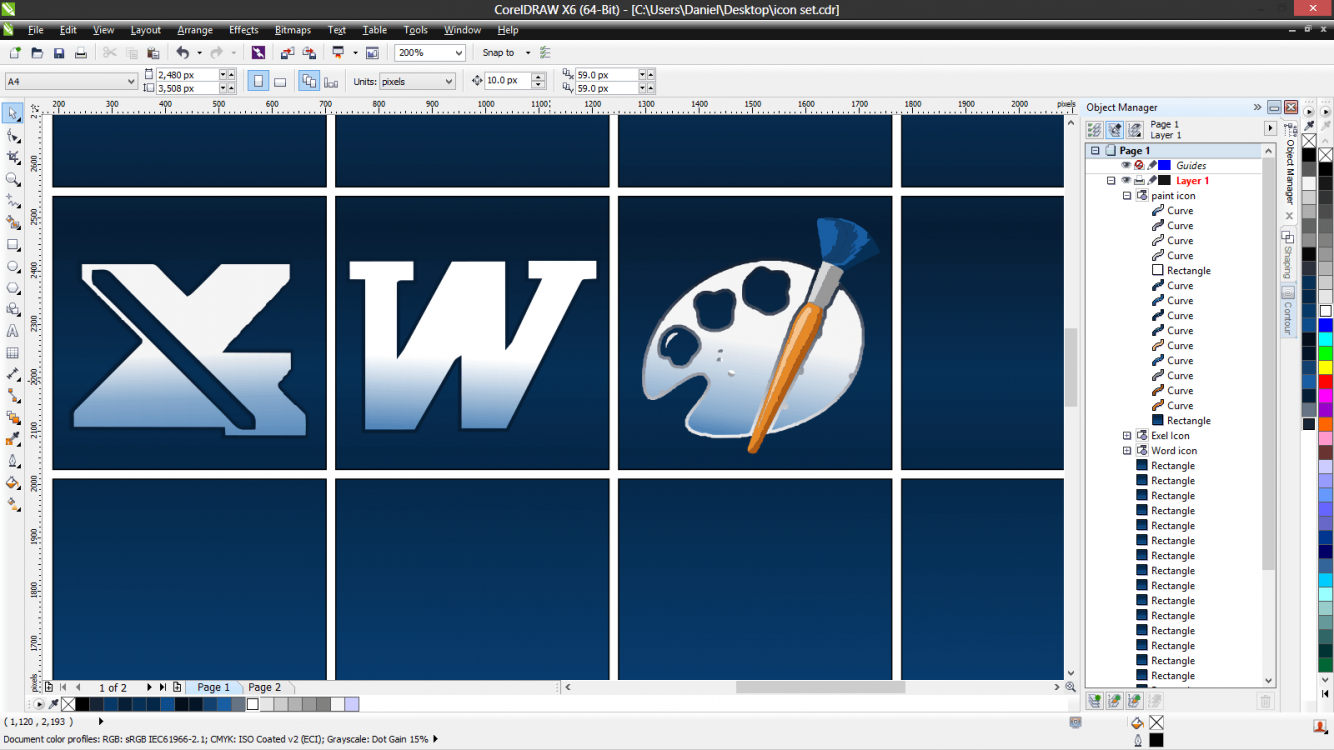Open the Welcome screen icon
This screenshot has height=750, width=1334.
[x=372, y=53]
